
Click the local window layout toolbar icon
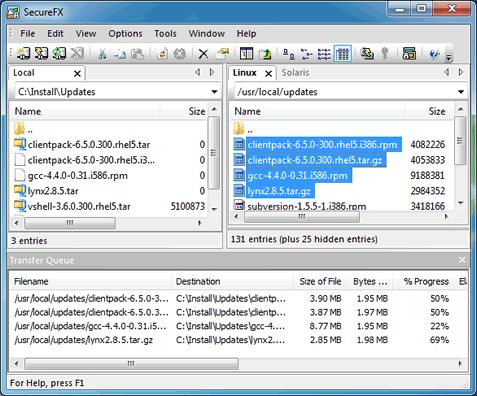(246, 54)
